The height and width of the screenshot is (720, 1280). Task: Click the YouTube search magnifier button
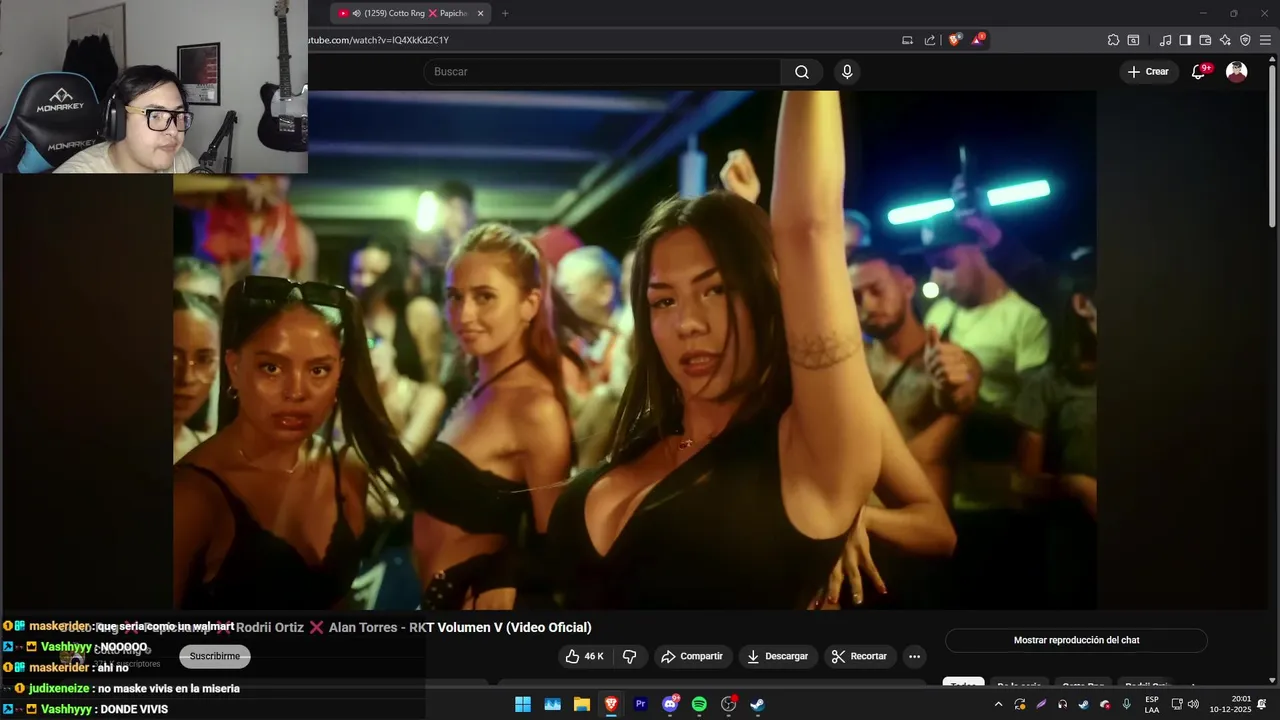802,72
